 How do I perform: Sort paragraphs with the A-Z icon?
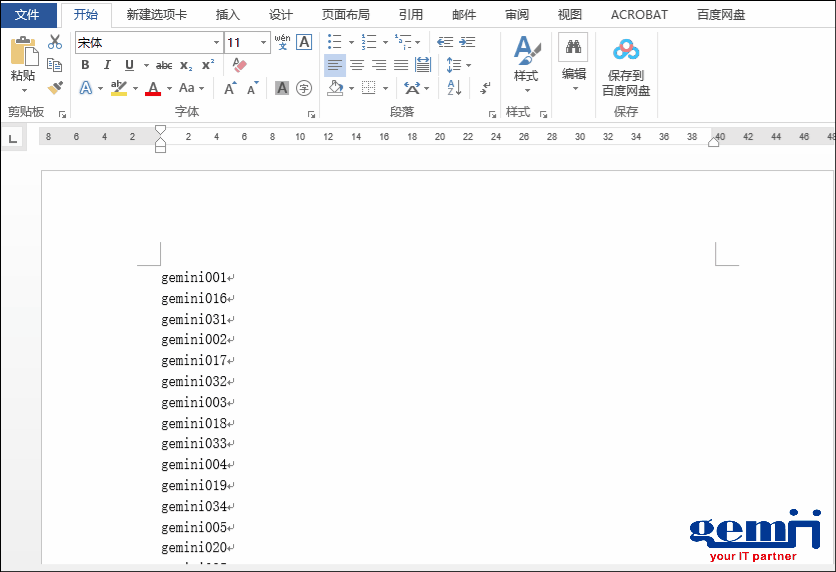coord(455,88)
